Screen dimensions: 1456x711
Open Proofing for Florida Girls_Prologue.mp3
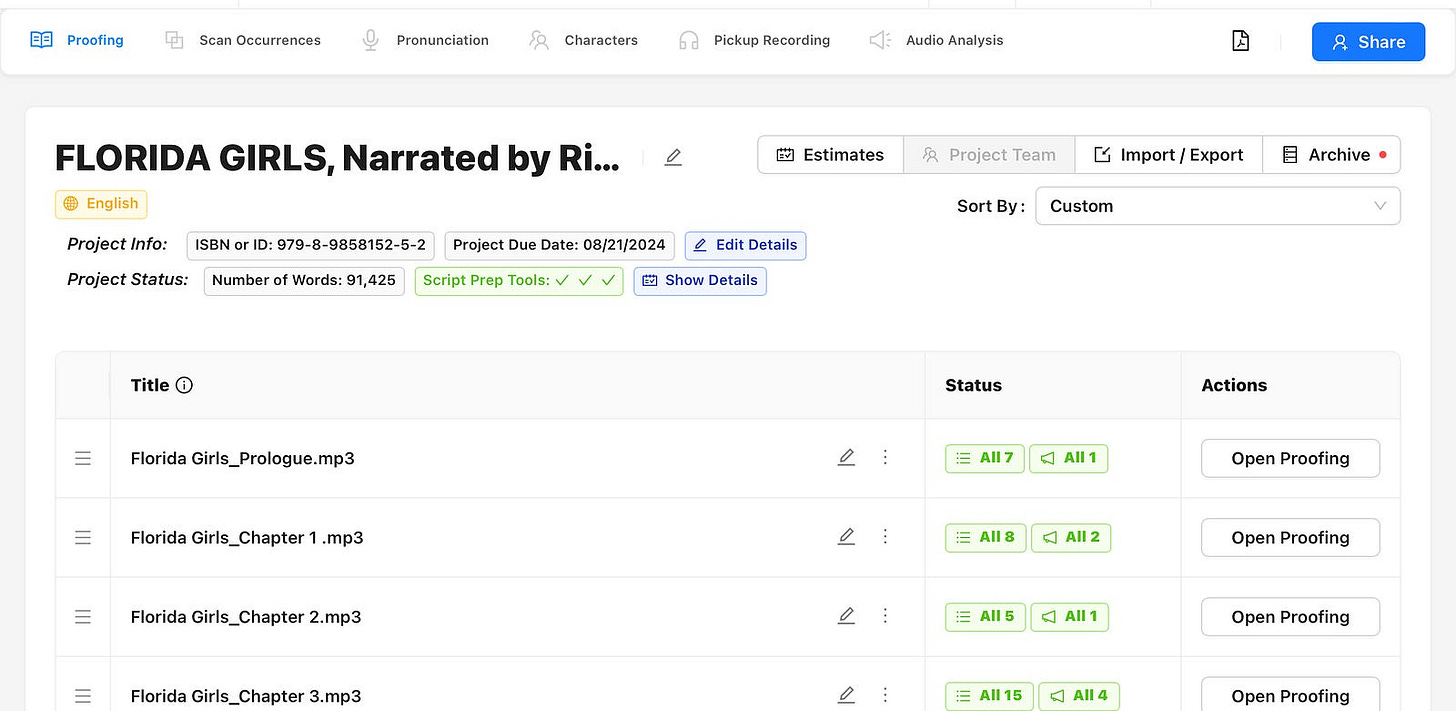[x=1290, y=458]
